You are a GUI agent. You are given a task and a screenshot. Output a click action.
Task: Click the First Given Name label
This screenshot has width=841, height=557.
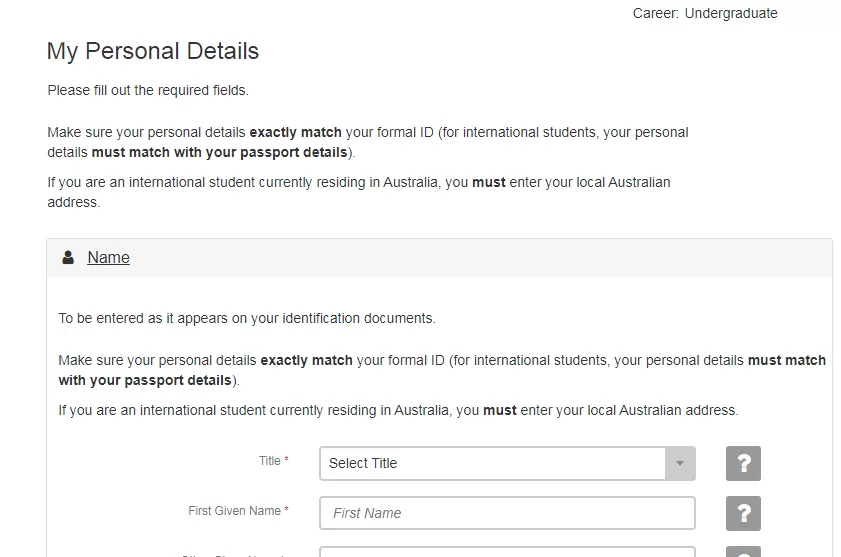point(234,511)
